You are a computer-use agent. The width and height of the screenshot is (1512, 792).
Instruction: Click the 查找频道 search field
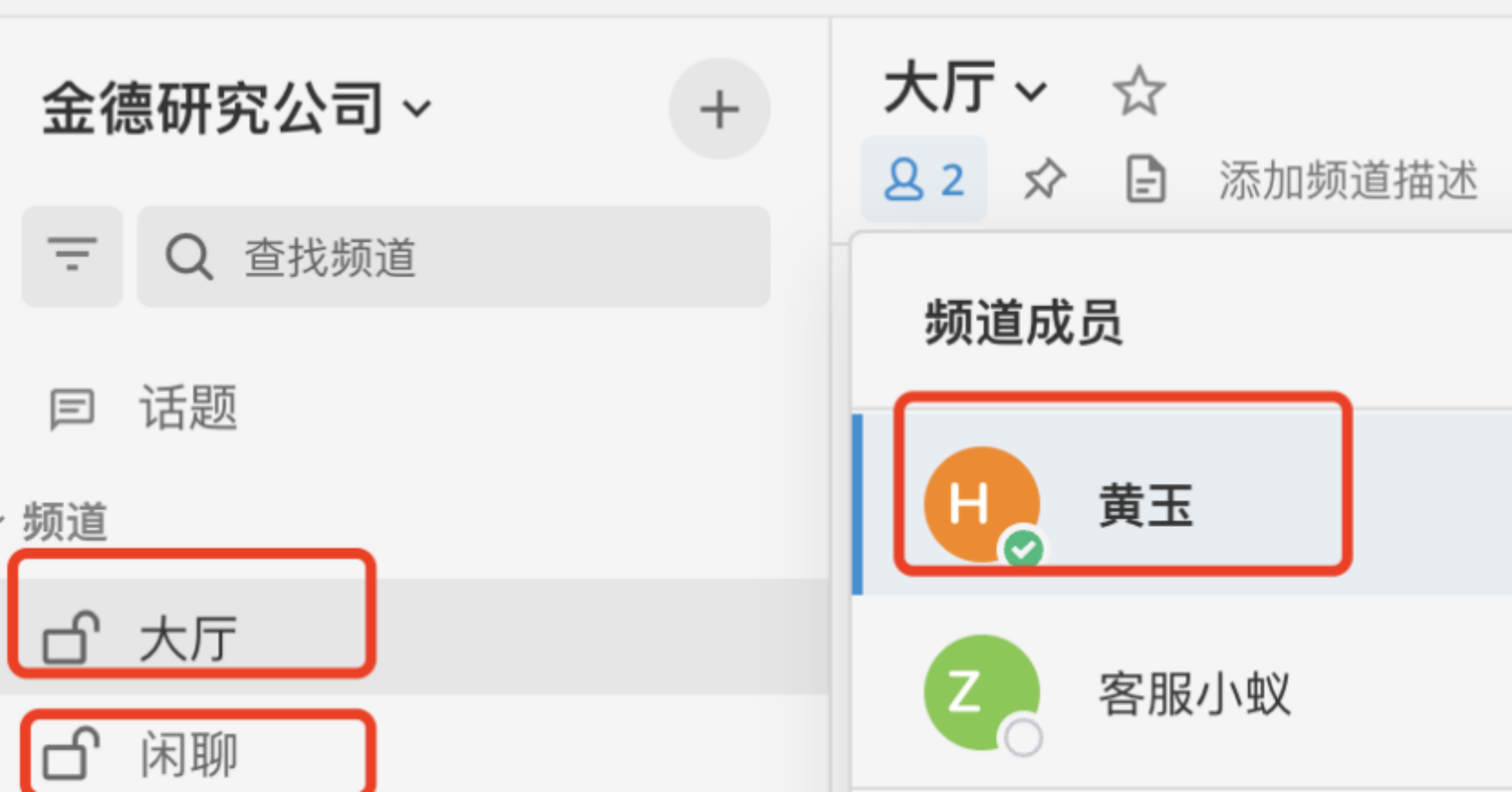[454, 256]
